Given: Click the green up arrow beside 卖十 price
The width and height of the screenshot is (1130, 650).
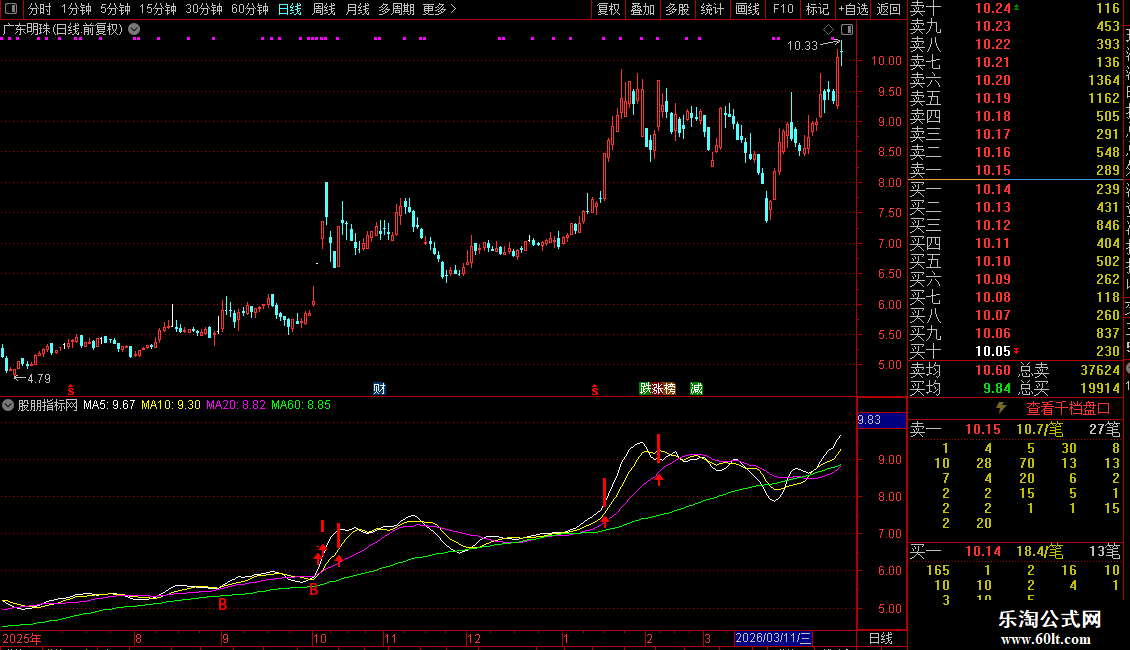Looking at the screenshot, I should pos(1016,7).
